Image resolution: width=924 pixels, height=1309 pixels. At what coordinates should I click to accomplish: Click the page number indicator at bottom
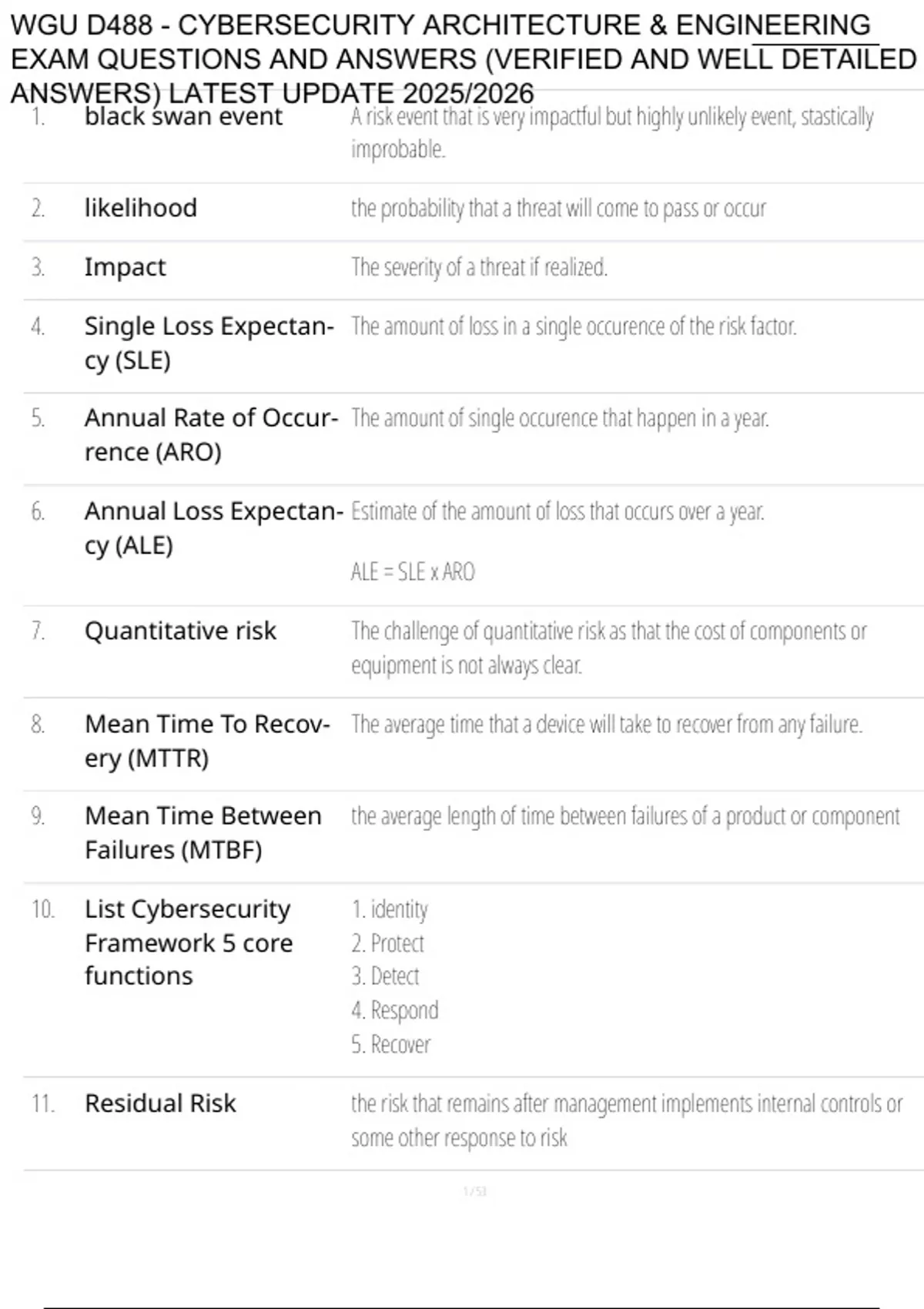[474, 1192]
